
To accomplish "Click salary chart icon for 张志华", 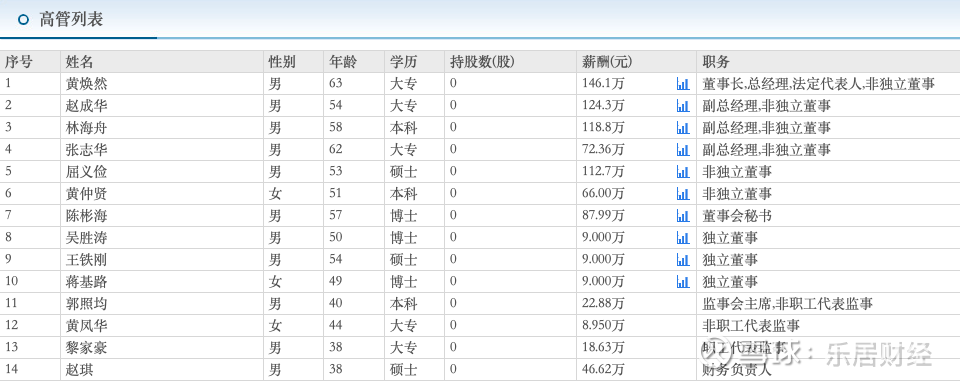I will pyautogui.click(x=683, y=150).
